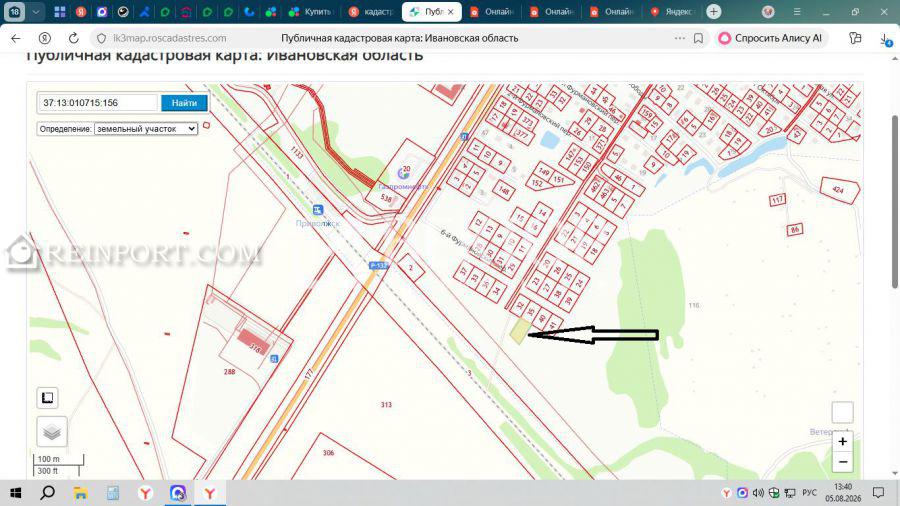Open Windows Start menu

(x=15, y=493)
